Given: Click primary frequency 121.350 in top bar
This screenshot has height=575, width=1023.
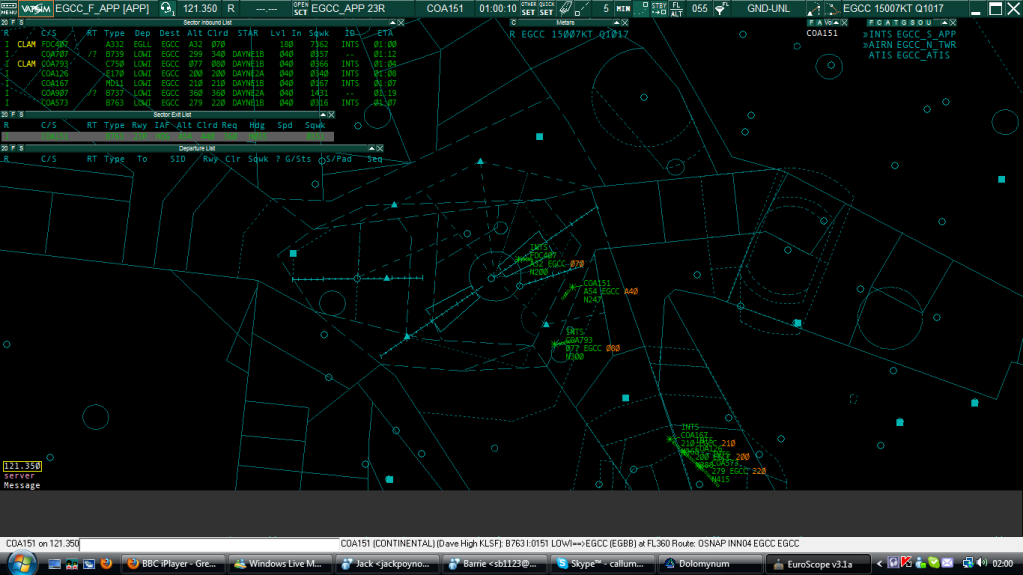Looking at the screenshot, I should tap(199, 8).
